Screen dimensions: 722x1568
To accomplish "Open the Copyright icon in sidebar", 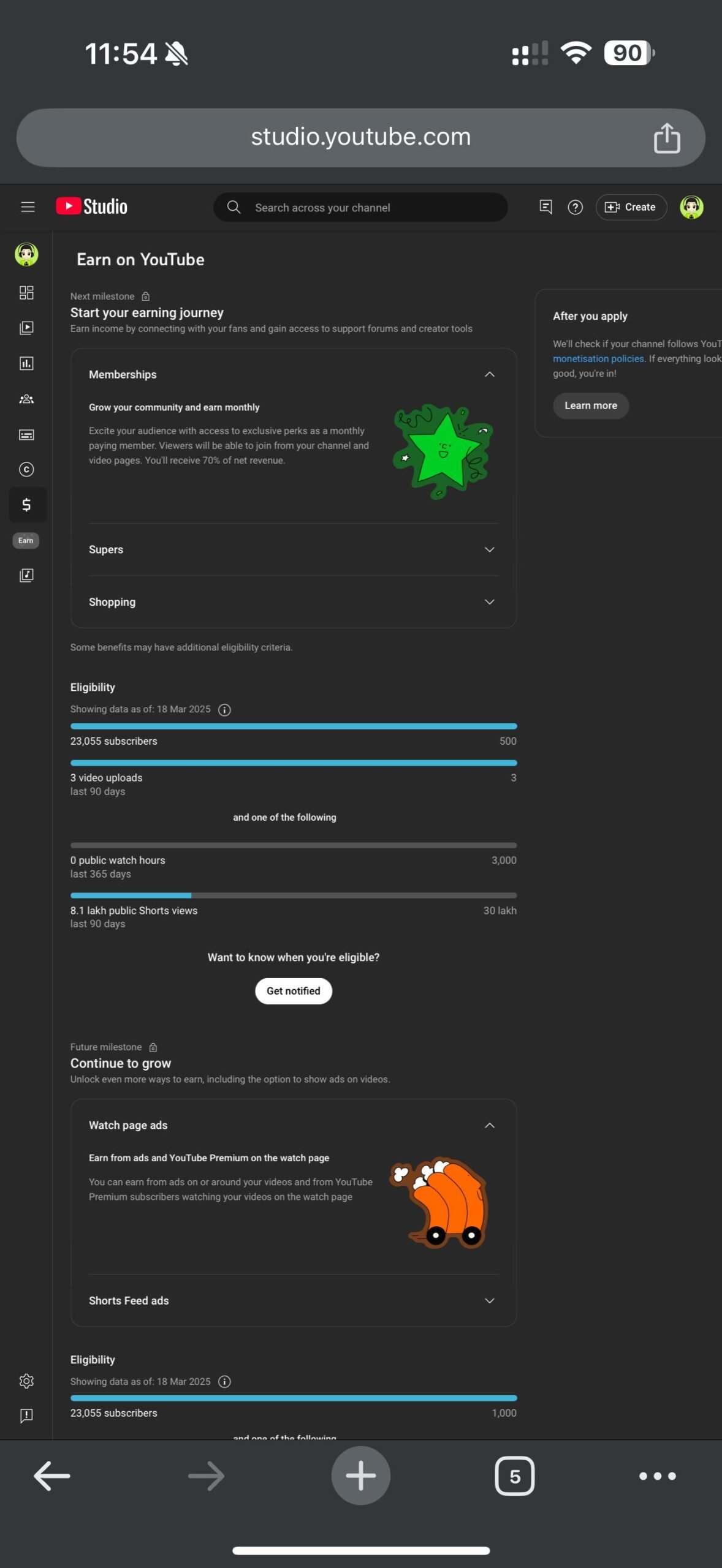I will [x=26, y=470].
